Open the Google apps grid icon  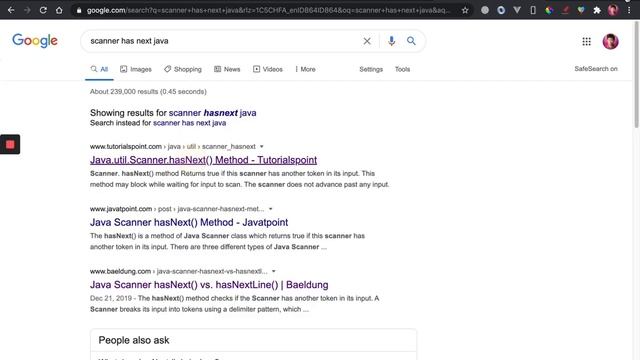pos(586,41)
